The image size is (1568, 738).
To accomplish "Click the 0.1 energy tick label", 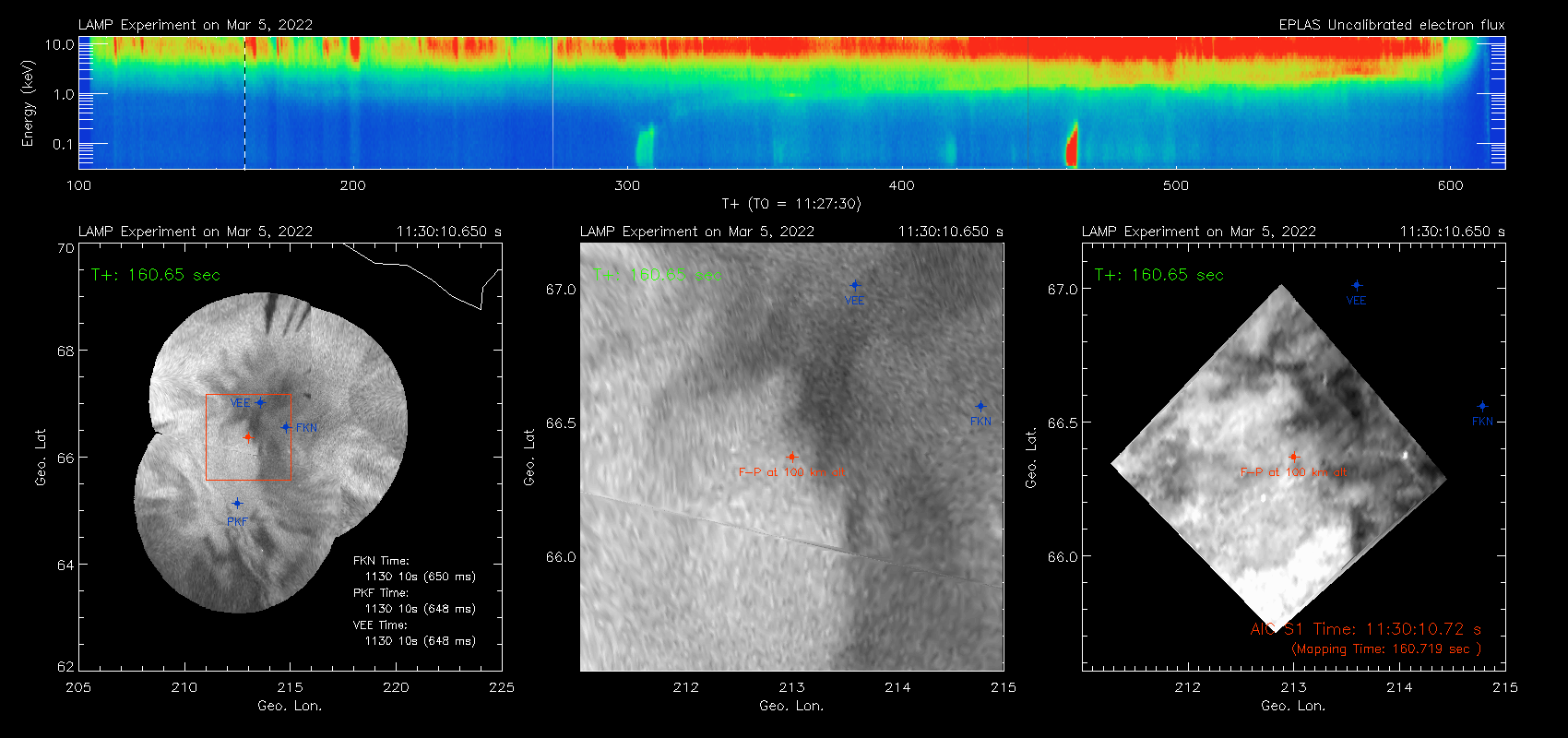I will [x=64, y=144].
